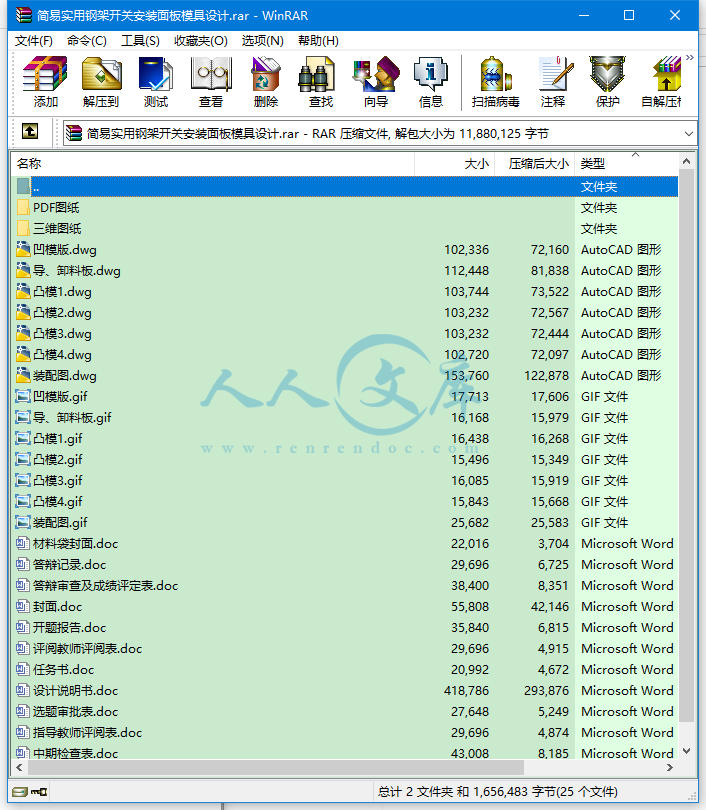Select the 凹模版.dwg file icon
706x810 pixels.
pos(23,250)
